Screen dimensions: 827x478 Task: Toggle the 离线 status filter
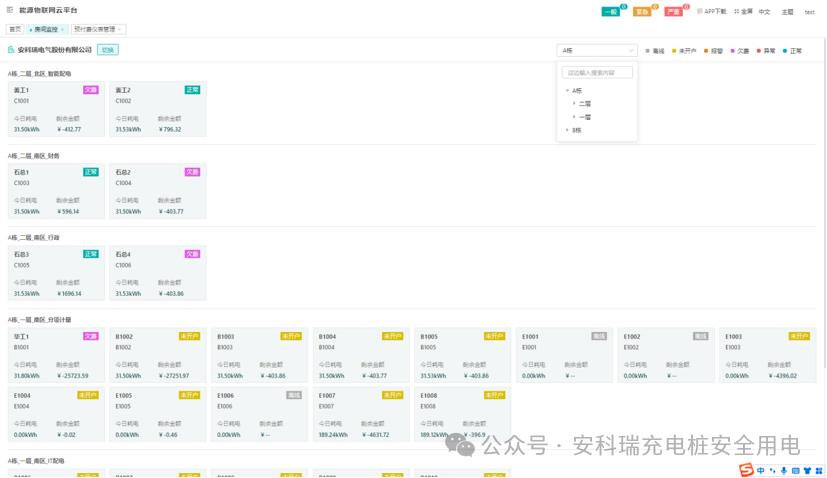point(655,50)
